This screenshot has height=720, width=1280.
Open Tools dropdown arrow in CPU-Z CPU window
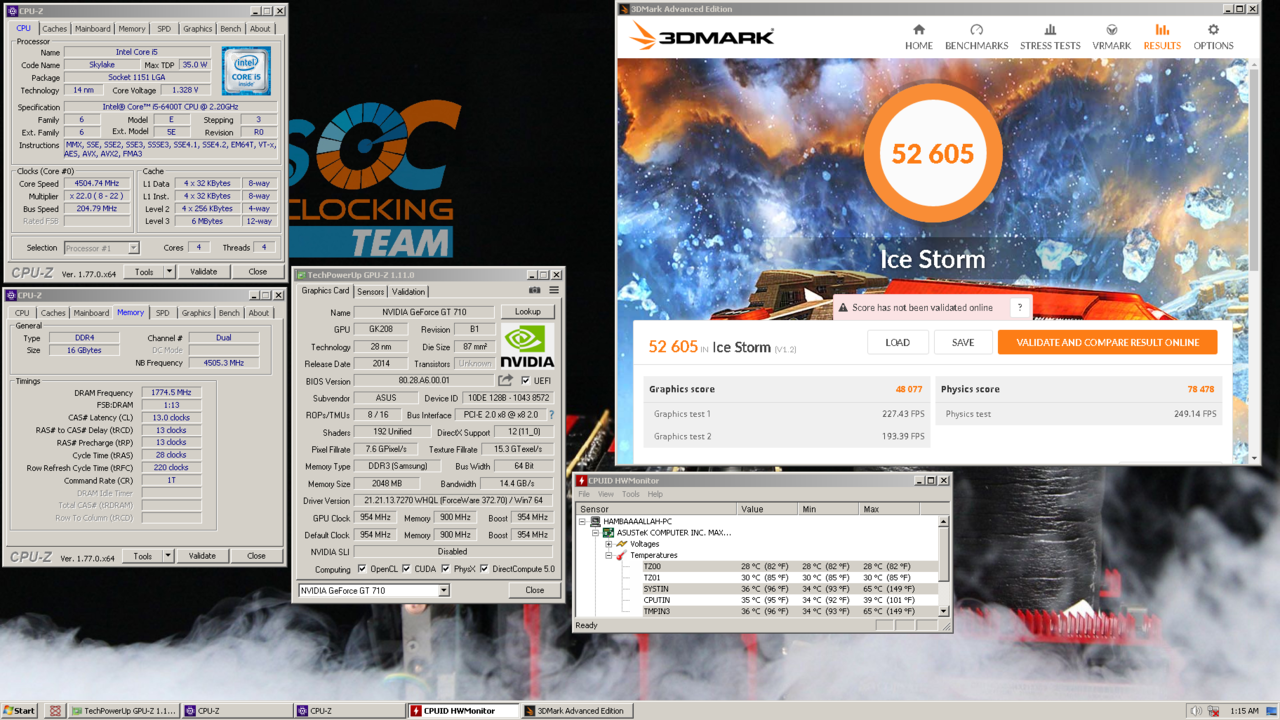point(169,272)
